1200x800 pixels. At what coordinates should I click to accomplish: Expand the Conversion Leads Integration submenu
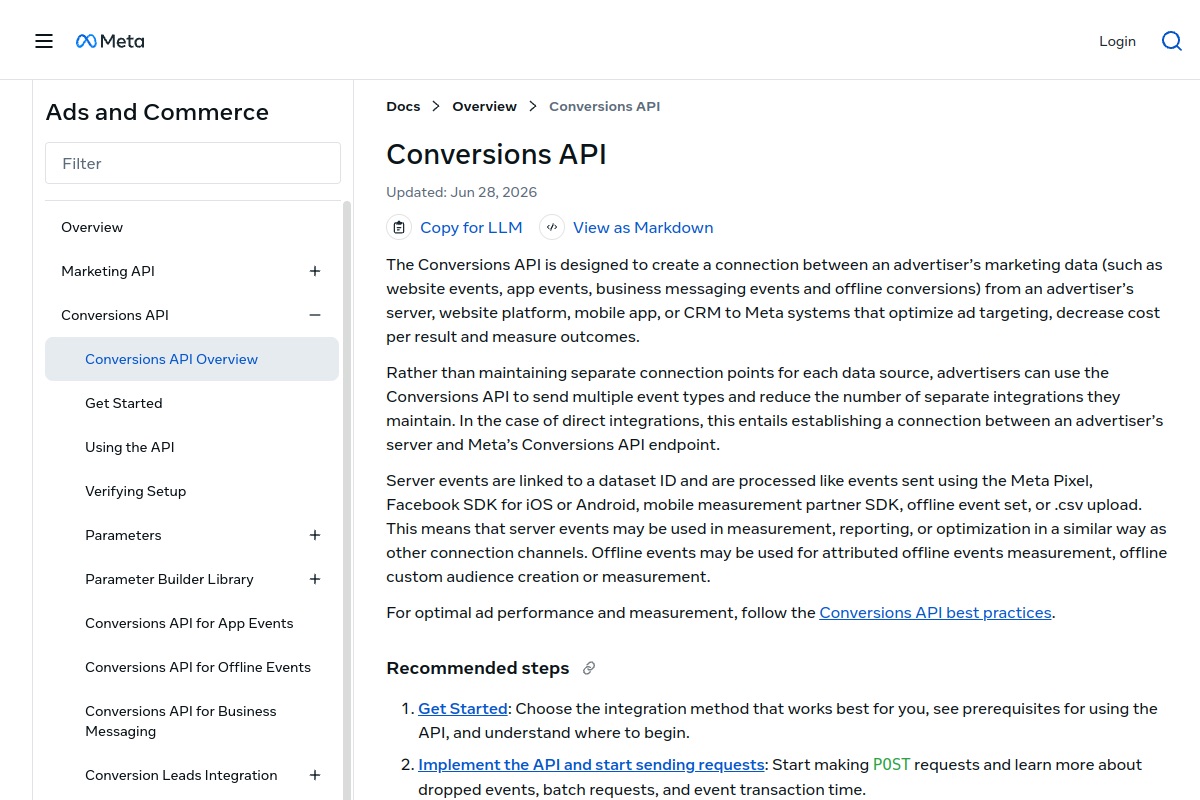315,775
